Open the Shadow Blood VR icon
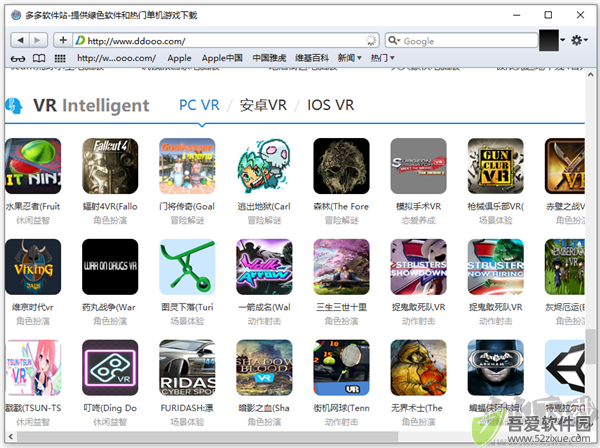 pos(264,368)
